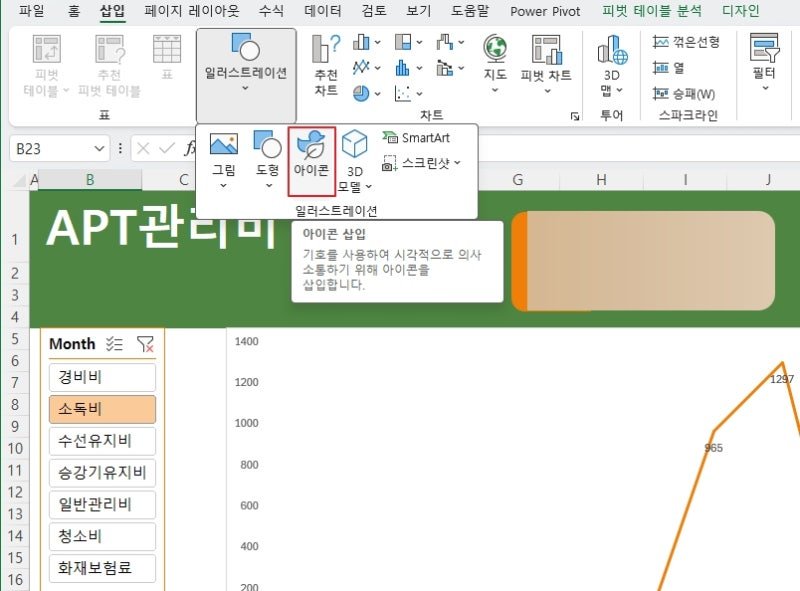
Task: Toggle multi-select in Month slicer
Action: (114, 344)
